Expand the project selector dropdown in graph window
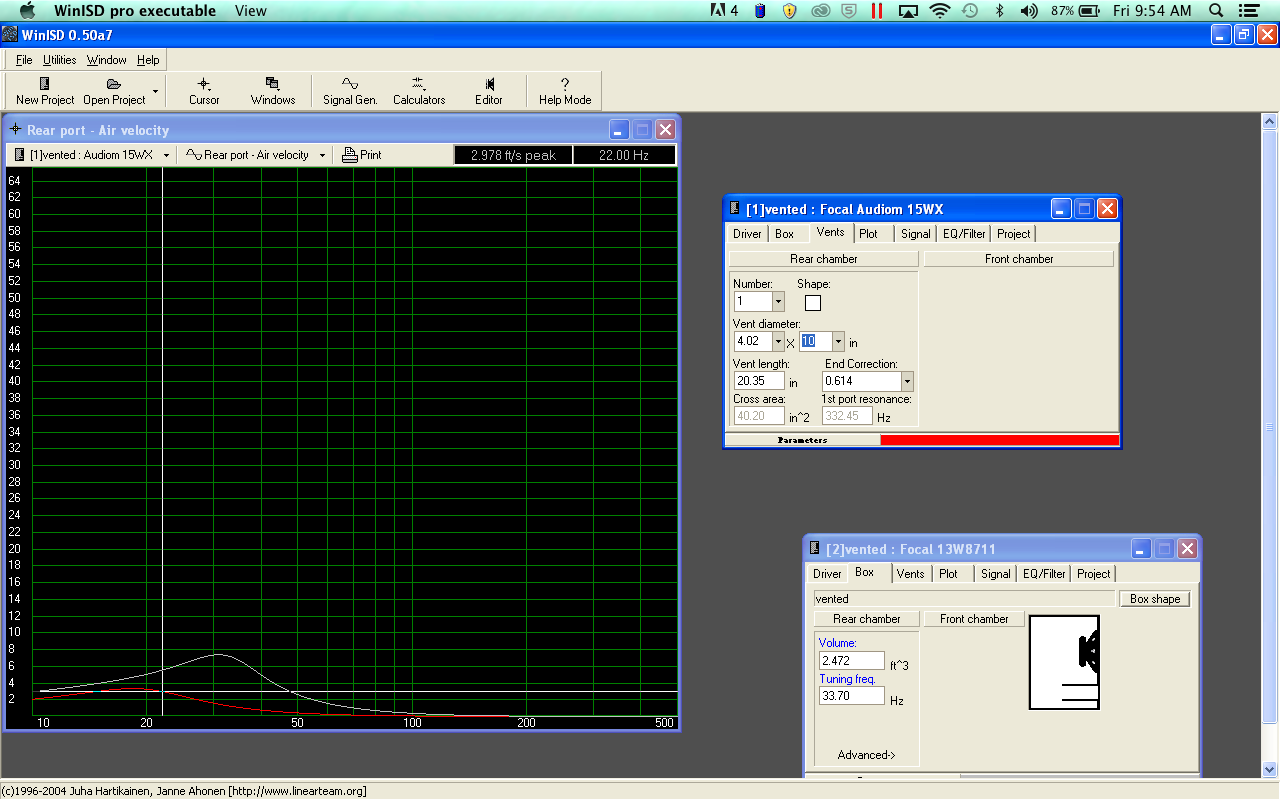1280x800 pixels. tap(166, 155)
